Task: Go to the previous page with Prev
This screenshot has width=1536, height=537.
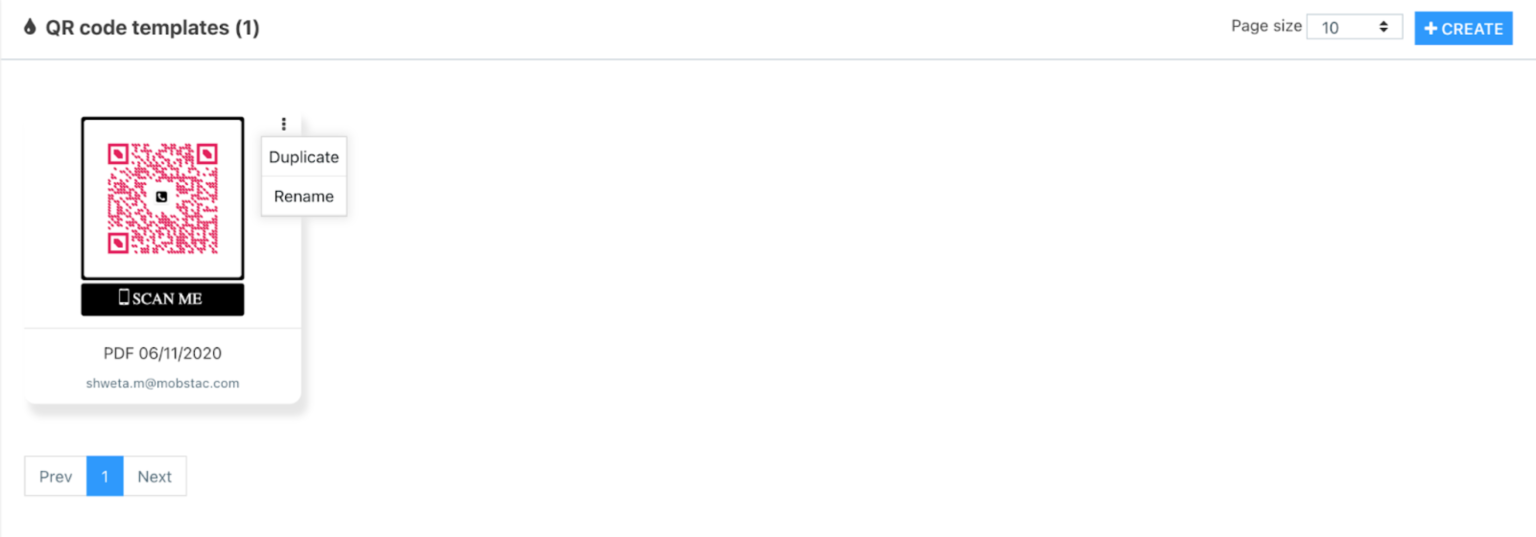Action: pos(56,476)
